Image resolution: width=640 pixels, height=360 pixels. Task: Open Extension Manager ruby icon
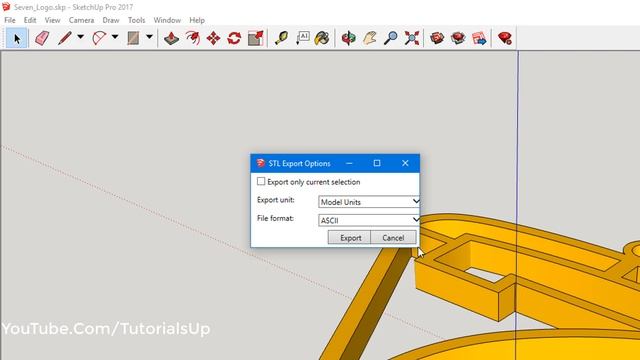pyautogui.click(x=505, y=38)
